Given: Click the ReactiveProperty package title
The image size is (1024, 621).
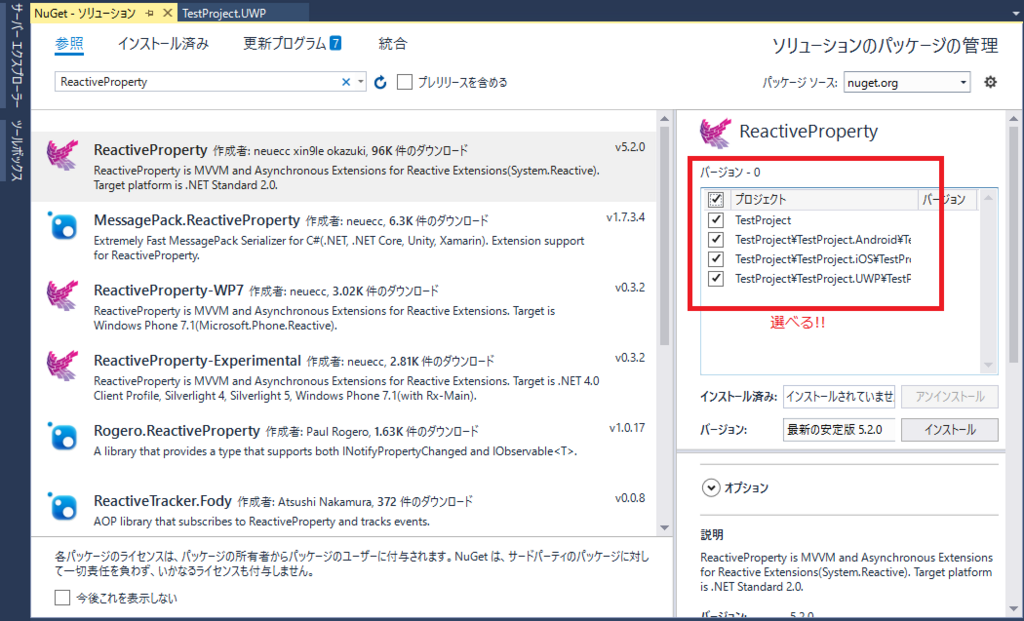Looking at the screenshot, I should [150, 150].
